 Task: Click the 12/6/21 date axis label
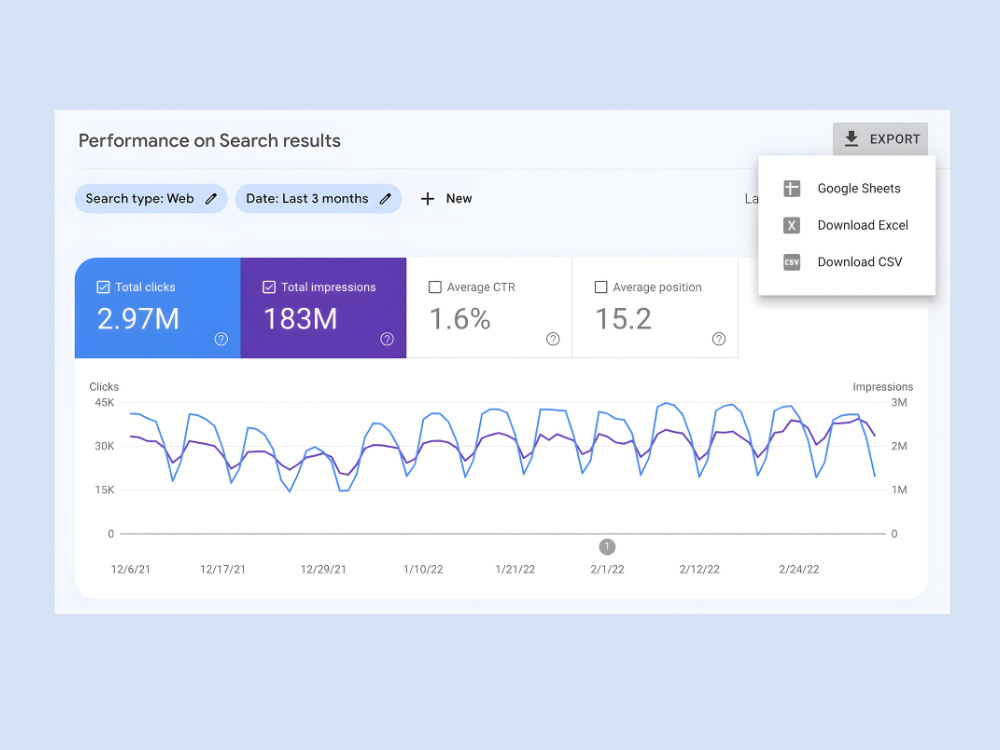click(x=131, y=569)
